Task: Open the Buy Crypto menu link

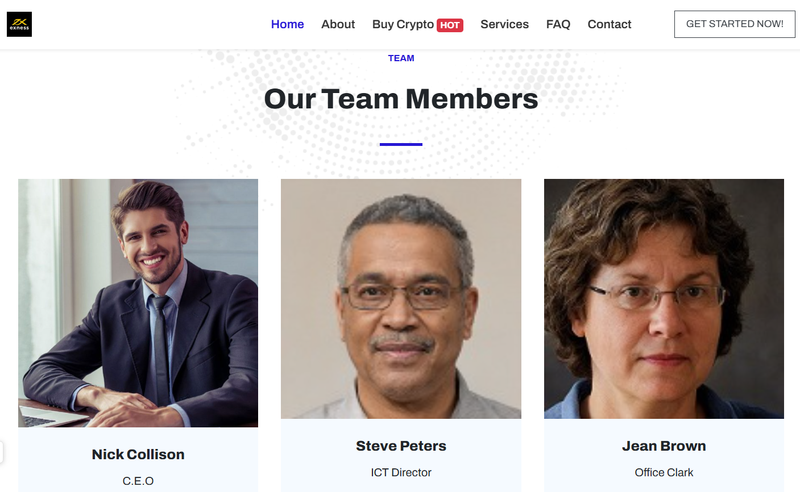Action: [403, 24]
